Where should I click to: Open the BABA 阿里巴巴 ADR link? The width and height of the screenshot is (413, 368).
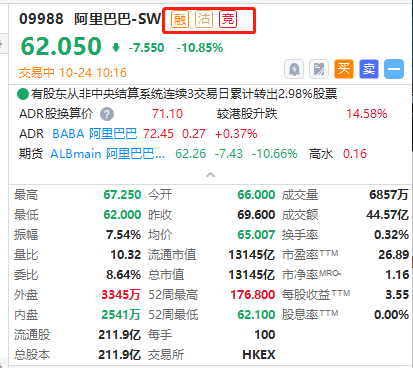[x=95, y=134]
